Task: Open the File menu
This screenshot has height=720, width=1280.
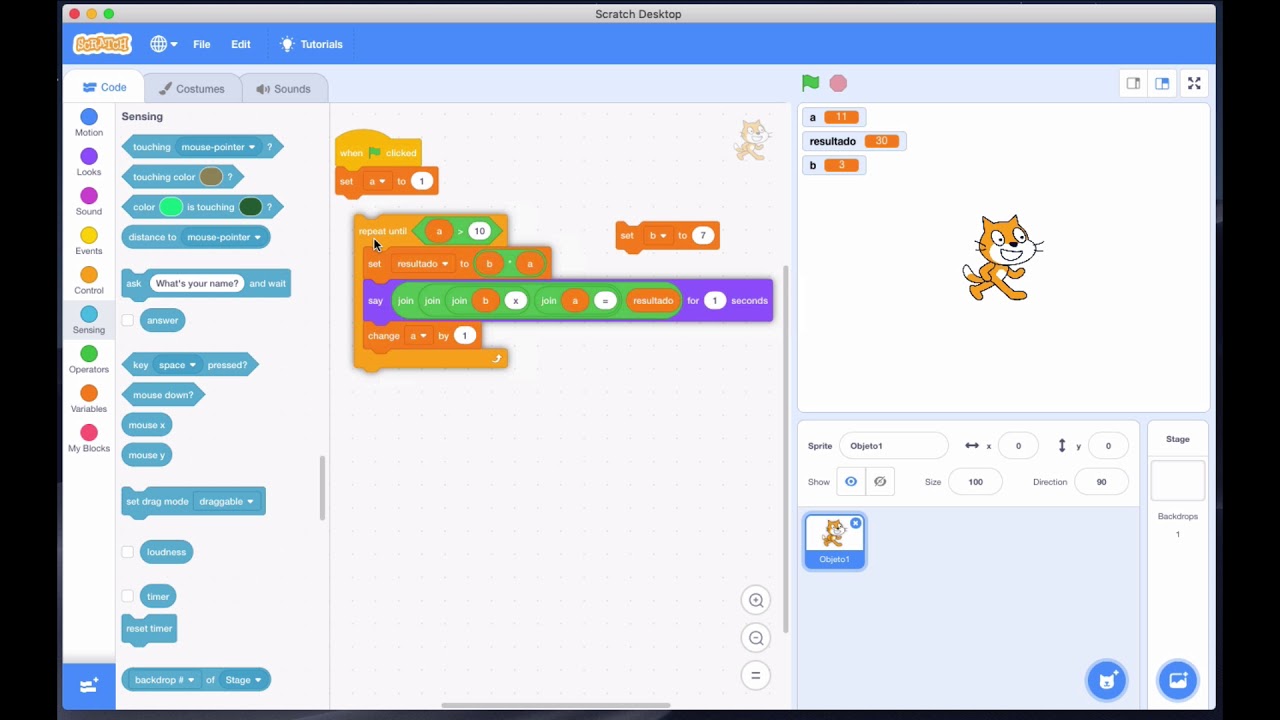Action: click(x=202, y=44)
